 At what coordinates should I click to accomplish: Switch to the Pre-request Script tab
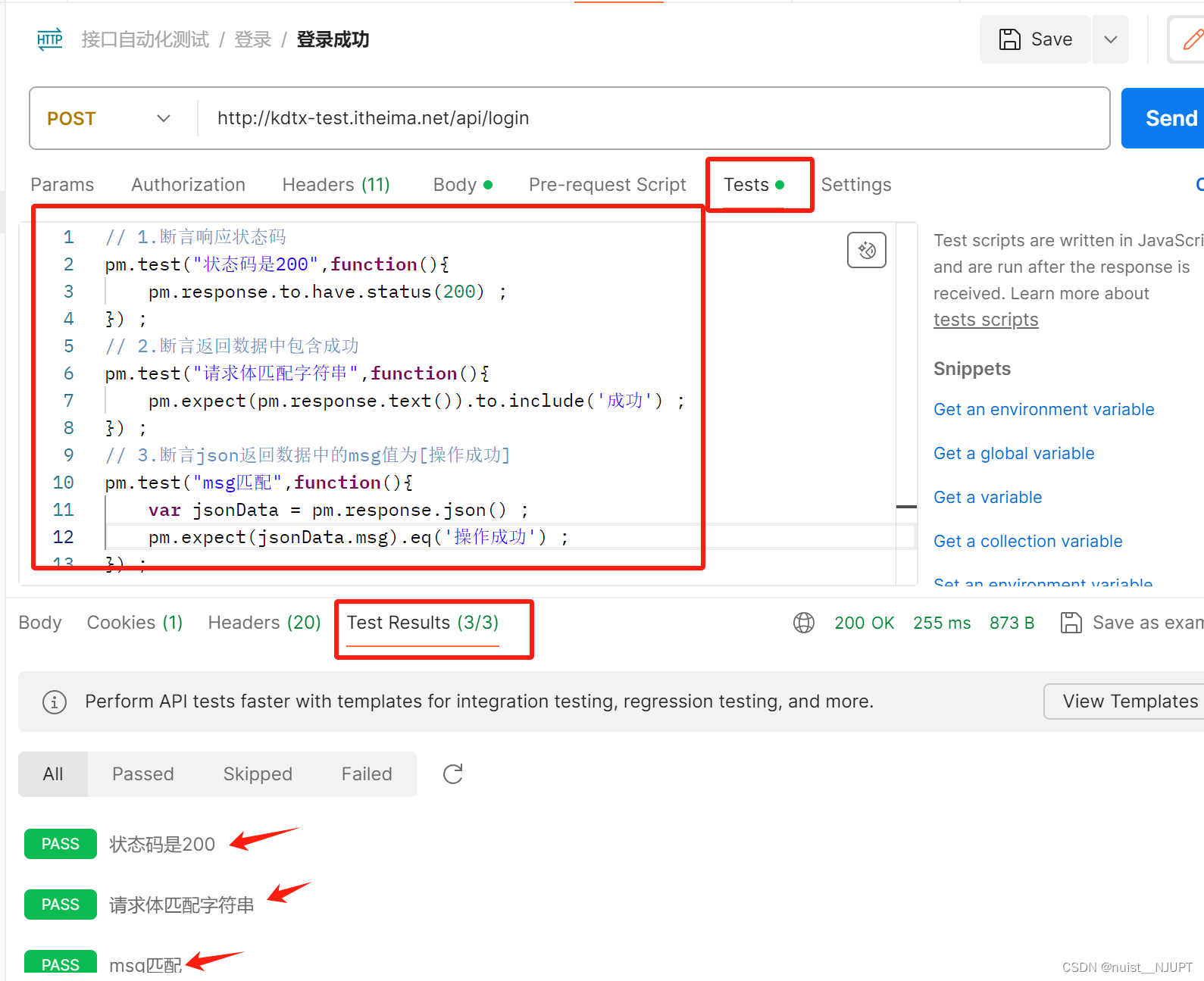[607, 185]
